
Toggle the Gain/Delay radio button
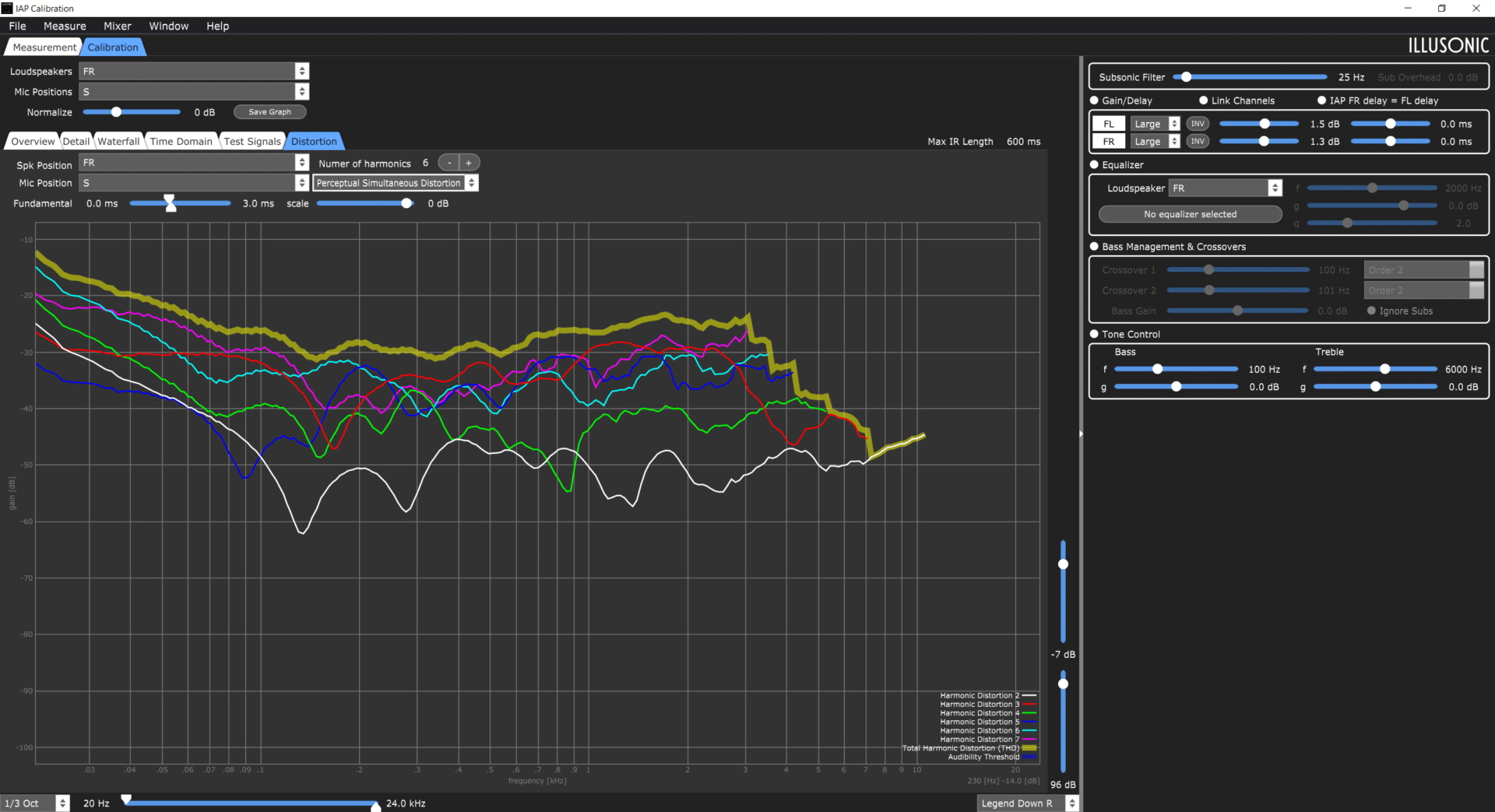coord(1094,100)
